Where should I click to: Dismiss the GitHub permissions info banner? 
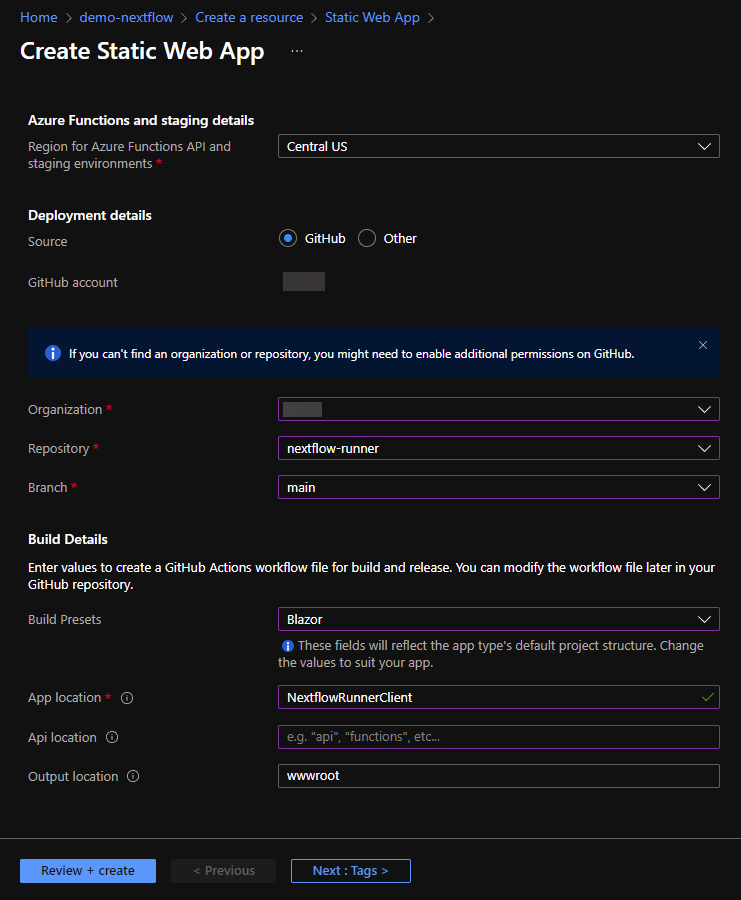tap(703, 345)
